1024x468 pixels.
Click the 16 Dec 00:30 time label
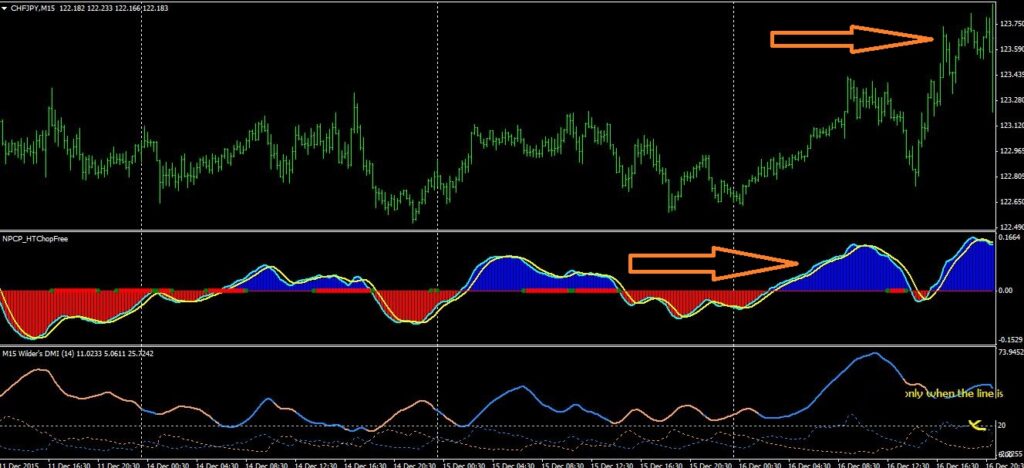tap(760, 465)
